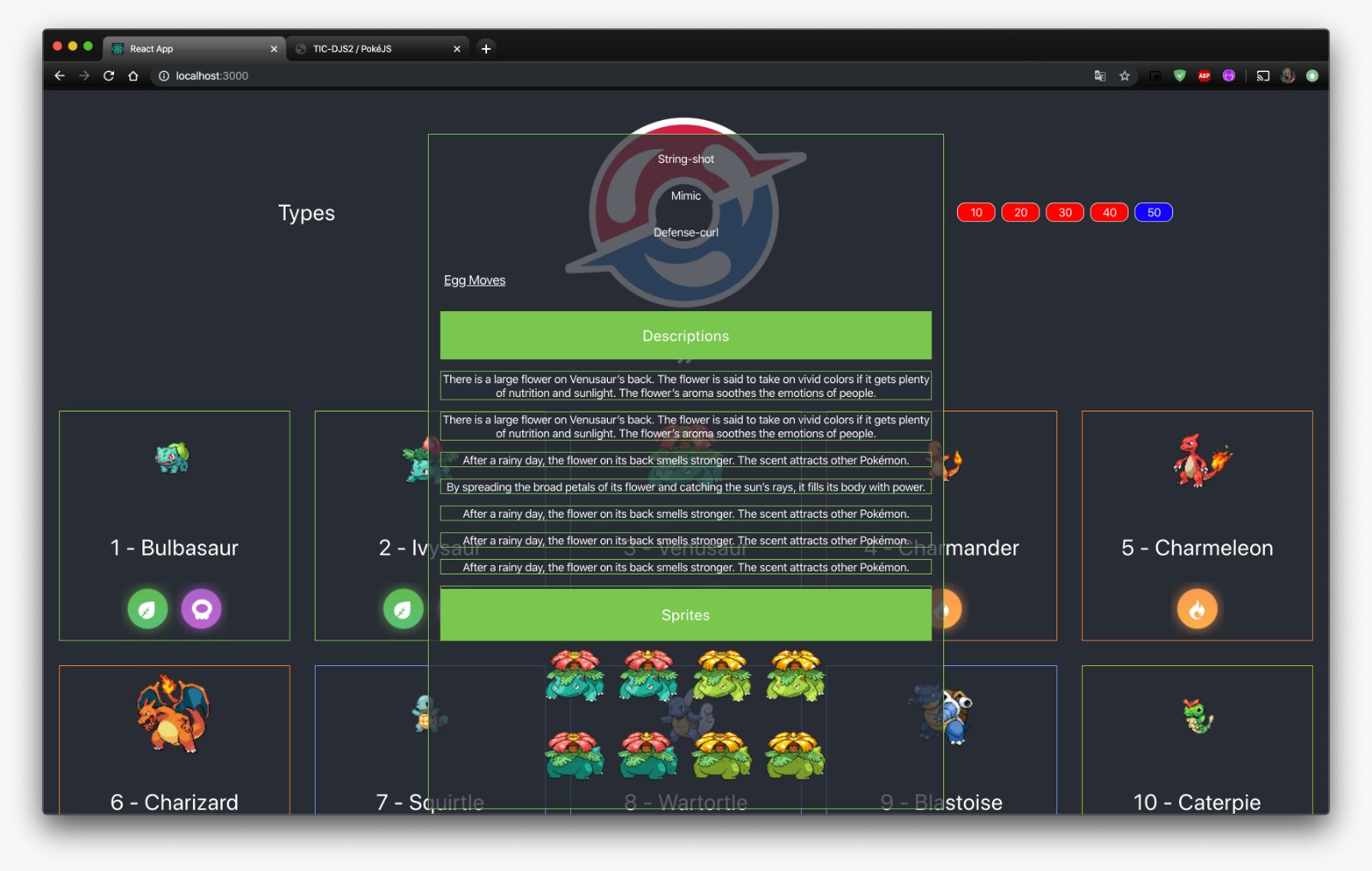Click the last yellow Venusaur sprite in top row
This screenshot has width=1372, height=871.
point(796,676)
